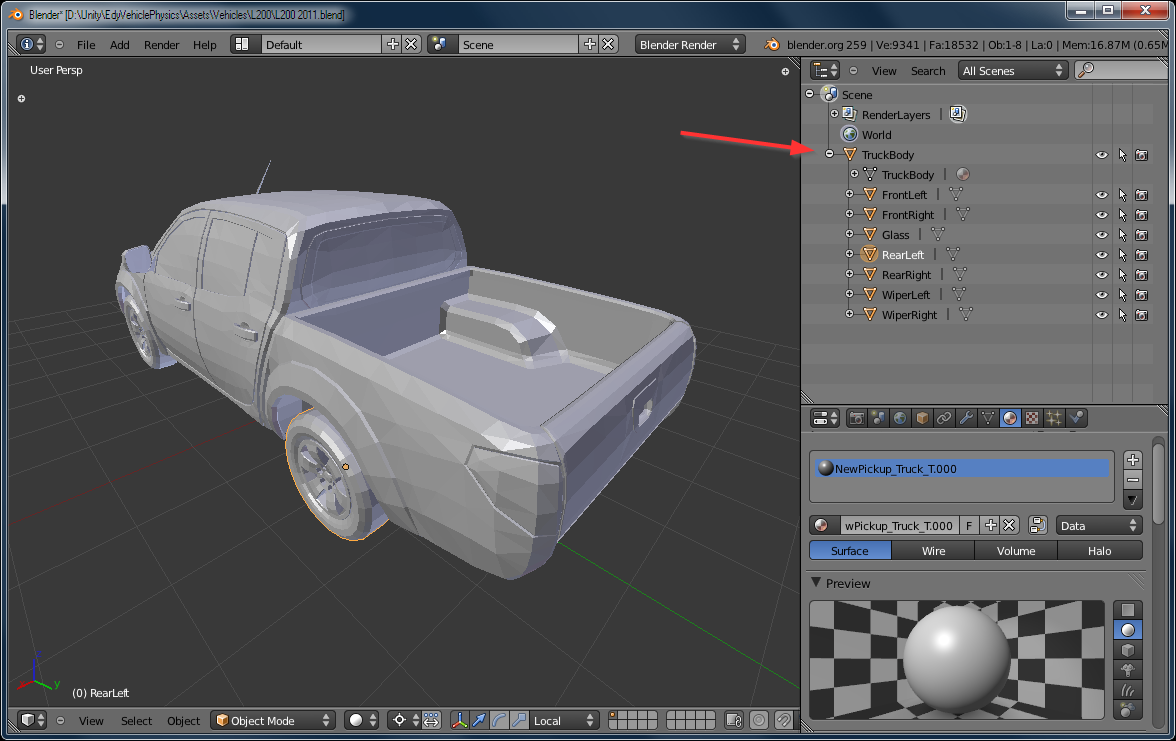Toggle selectability of WiperRight cursor icon

coord(1122,315)
